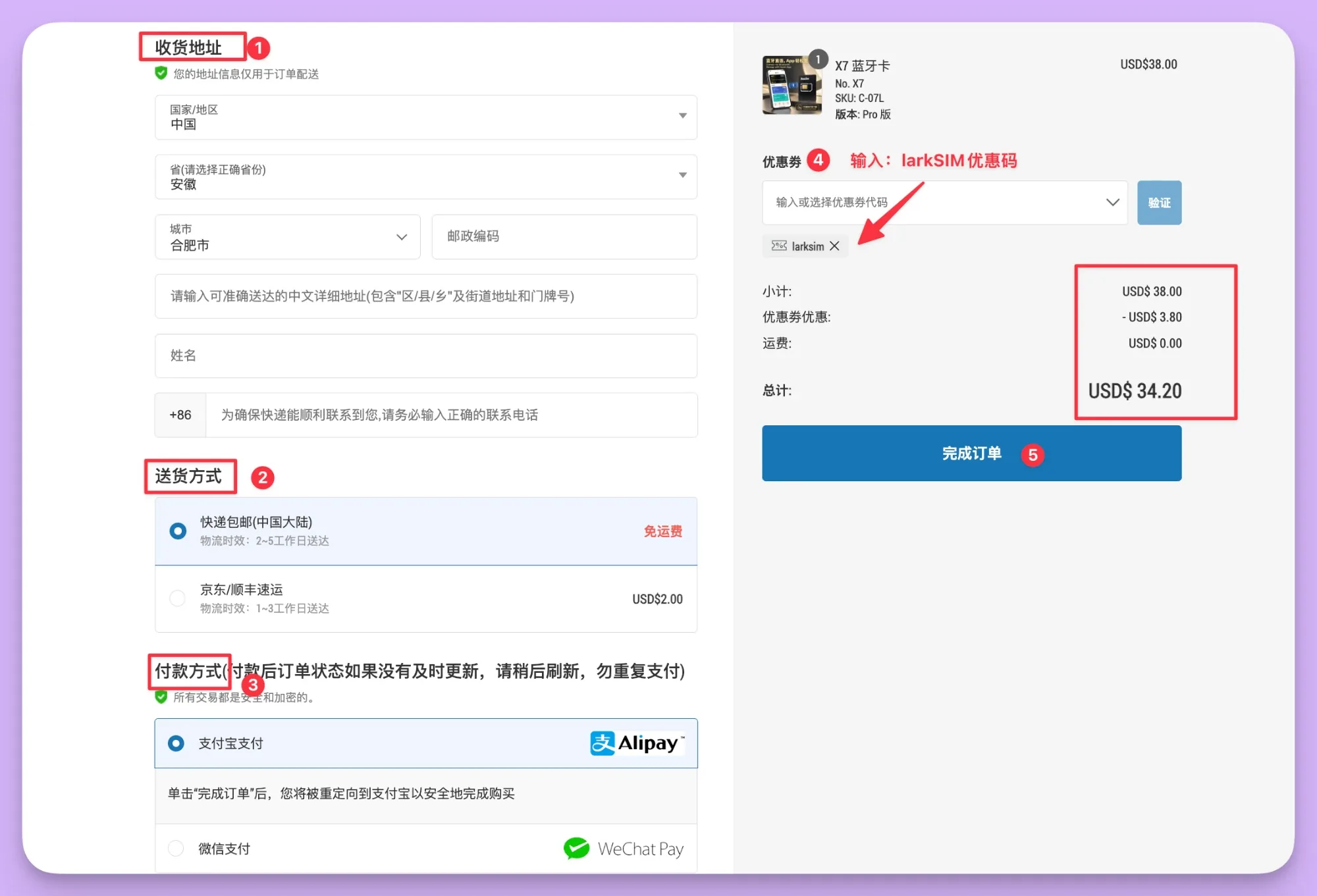Screen dimensions: 1317x896
Task: Click the X7 蓝牙卡 product name
Action: 862,66
